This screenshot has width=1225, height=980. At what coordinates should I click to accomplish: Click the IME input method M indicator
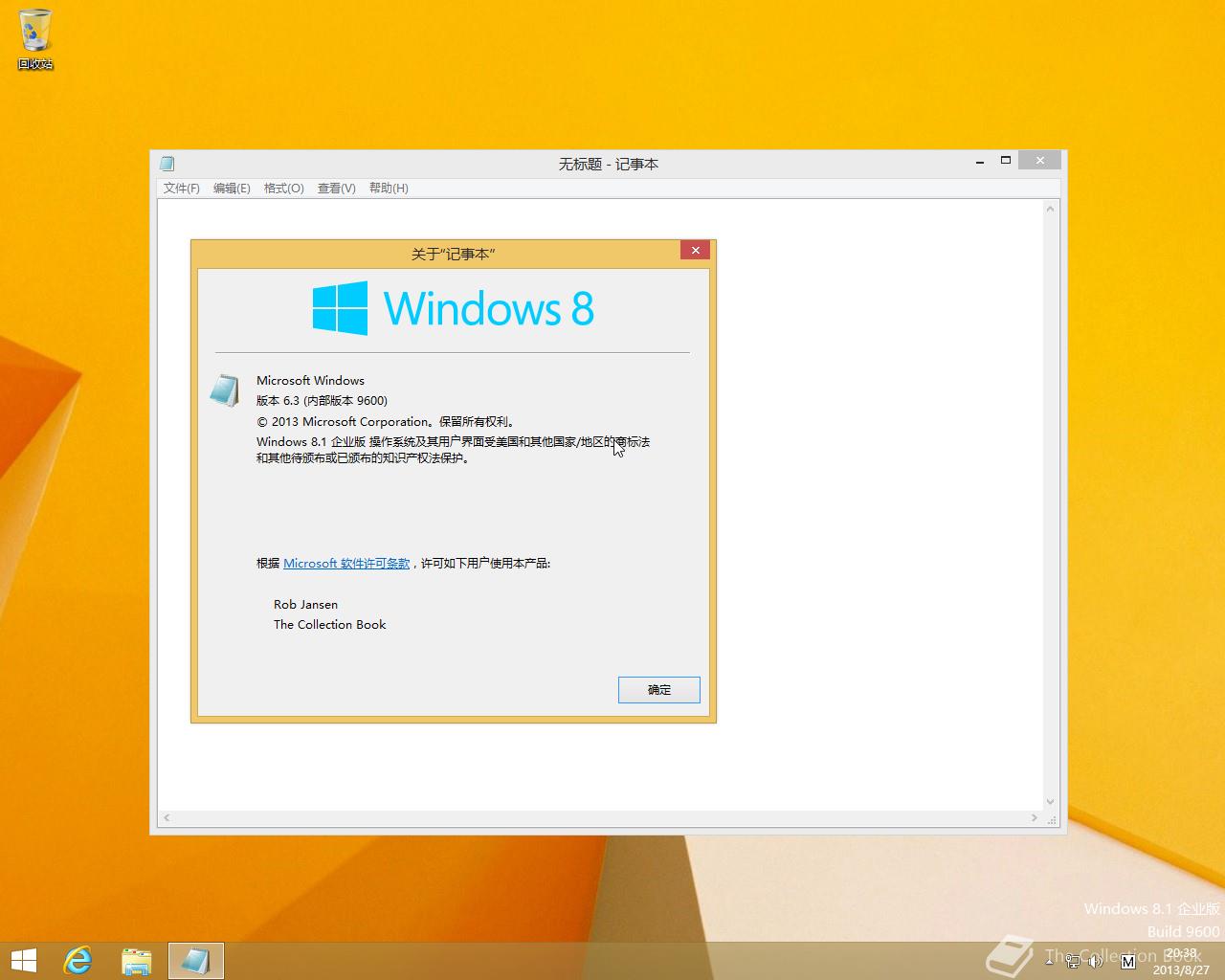[1128, 961]
